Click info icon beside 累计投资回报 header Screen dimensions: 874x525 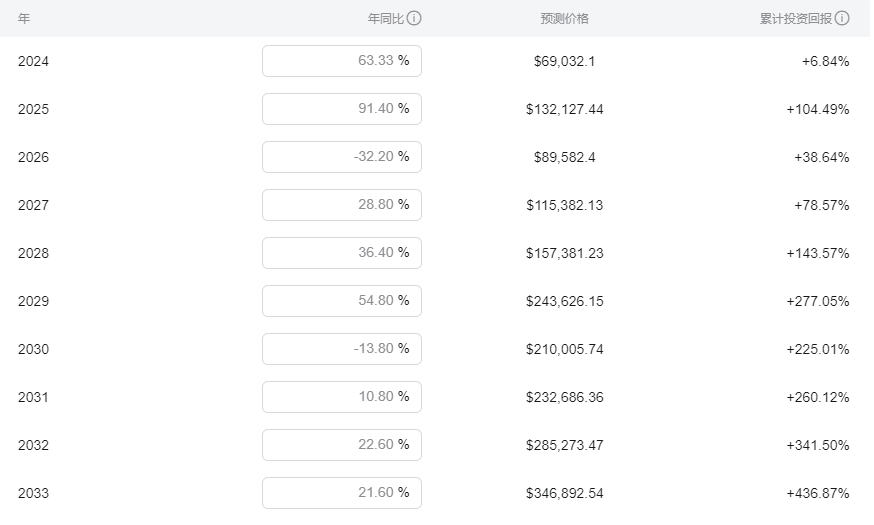(842, 18)
